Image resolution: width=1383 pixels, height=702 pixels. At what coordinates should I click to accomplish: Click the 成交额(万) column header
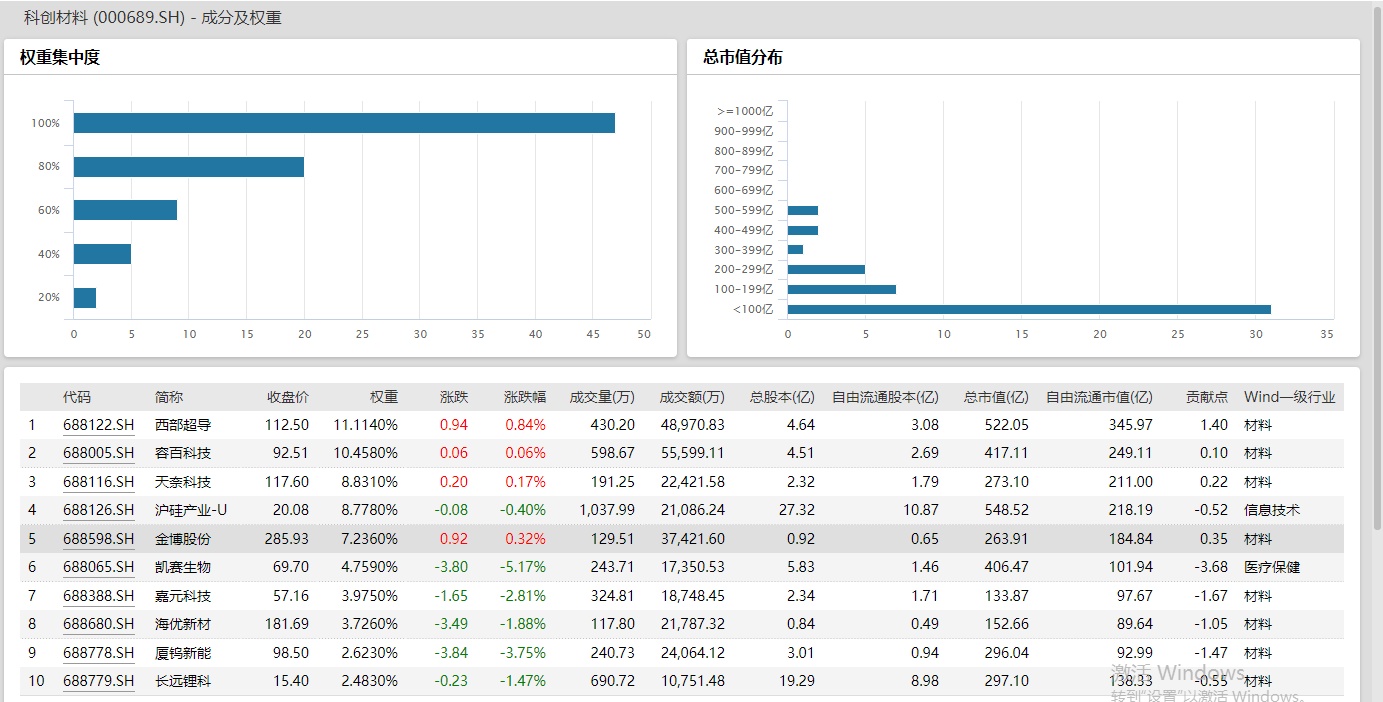point(692,397)
